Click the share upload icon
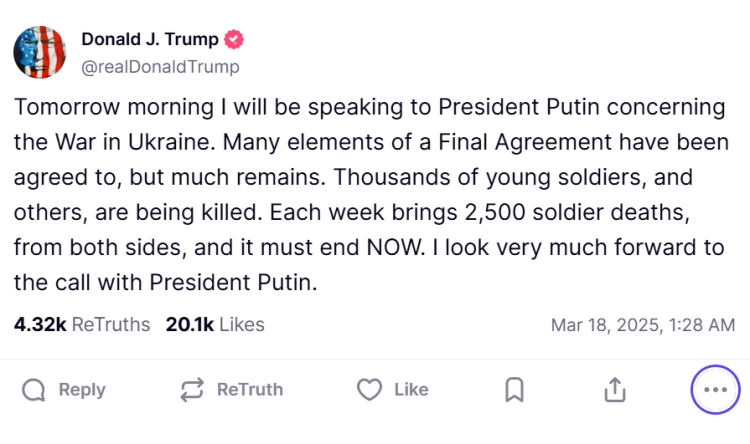Viewport: 750px width, 444px height. [615, 390]
